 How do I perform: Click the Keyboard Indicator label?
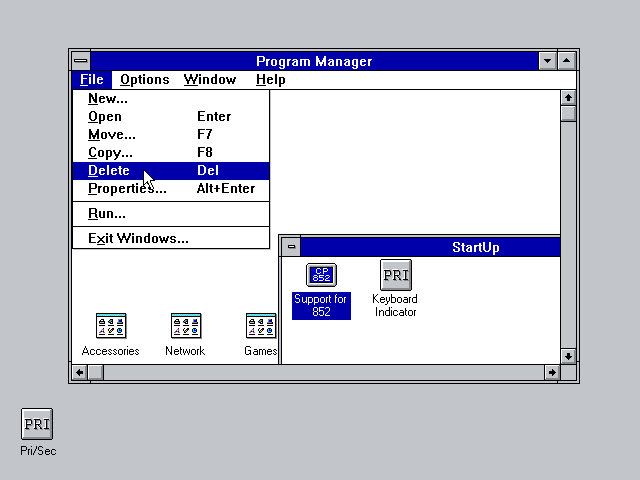click(395, 305)
